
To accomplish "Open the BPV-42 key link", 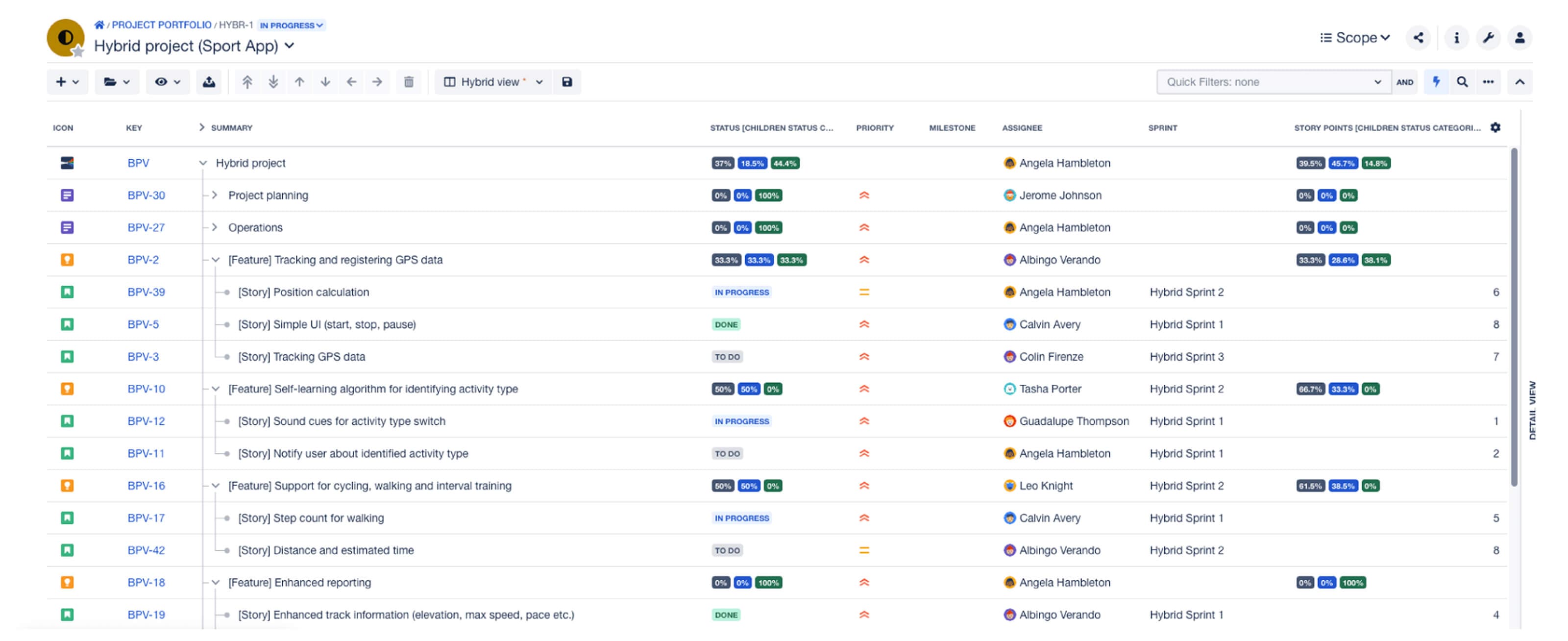I will pyautogui.click(x=146, y=550).
